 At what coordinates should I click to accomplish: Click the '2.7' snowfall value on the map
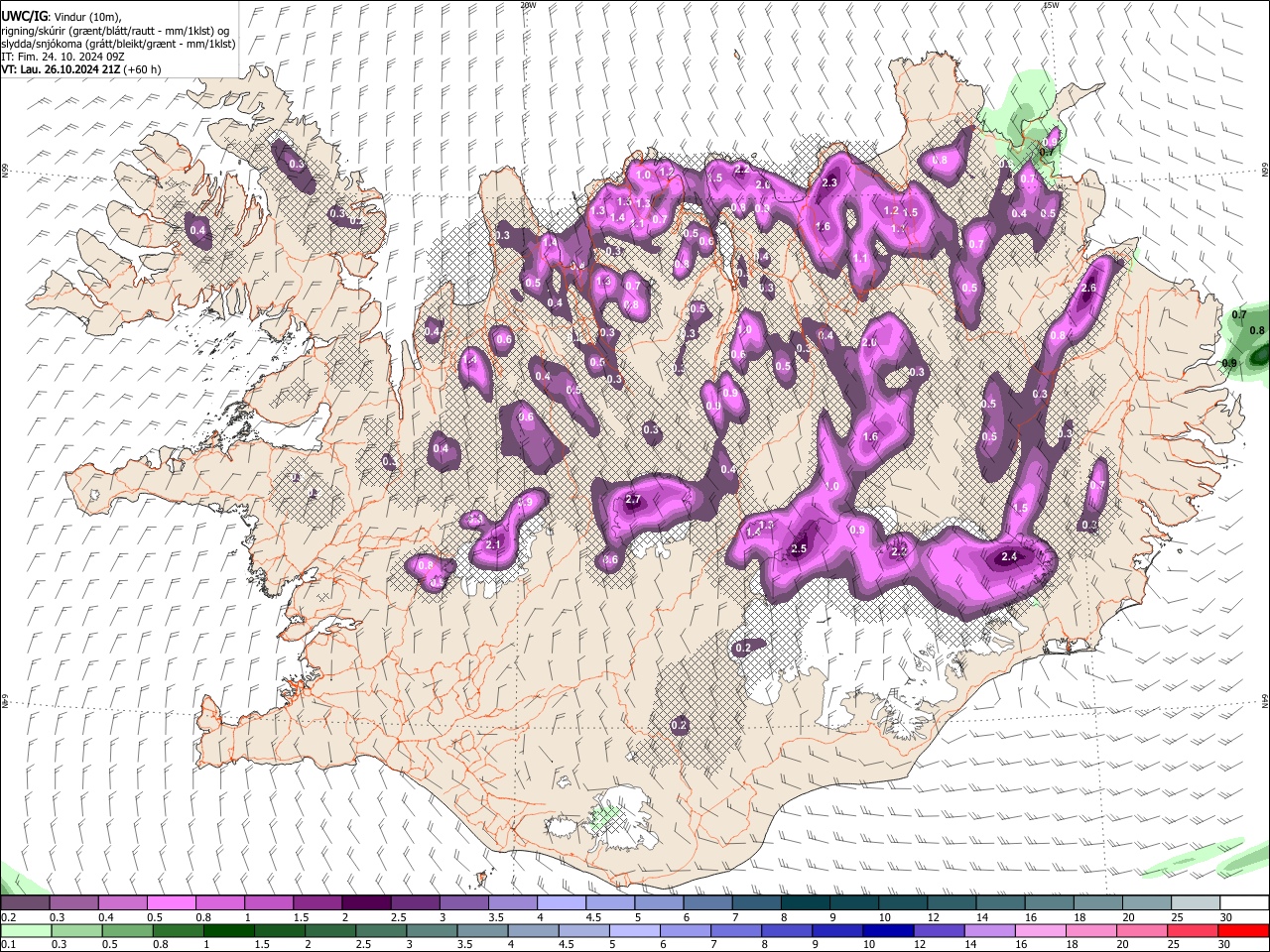coord(633,500)
